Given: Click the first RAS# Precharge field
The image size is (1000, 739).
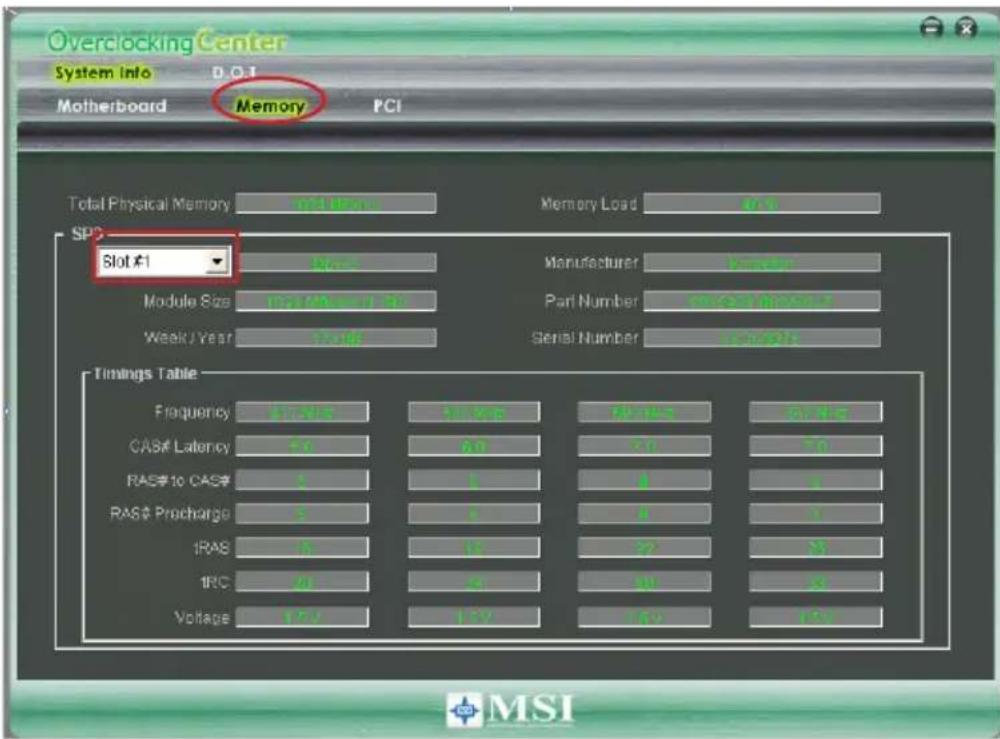Looking at the screenshot, I should click(302, 513).
